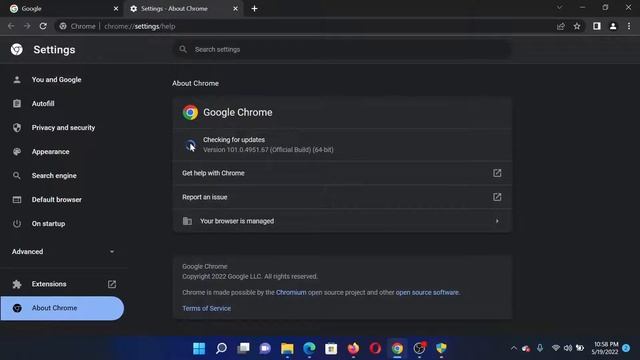640x360 pixels.
Task: Click Extensions external link icon
Action: (112, 284)
